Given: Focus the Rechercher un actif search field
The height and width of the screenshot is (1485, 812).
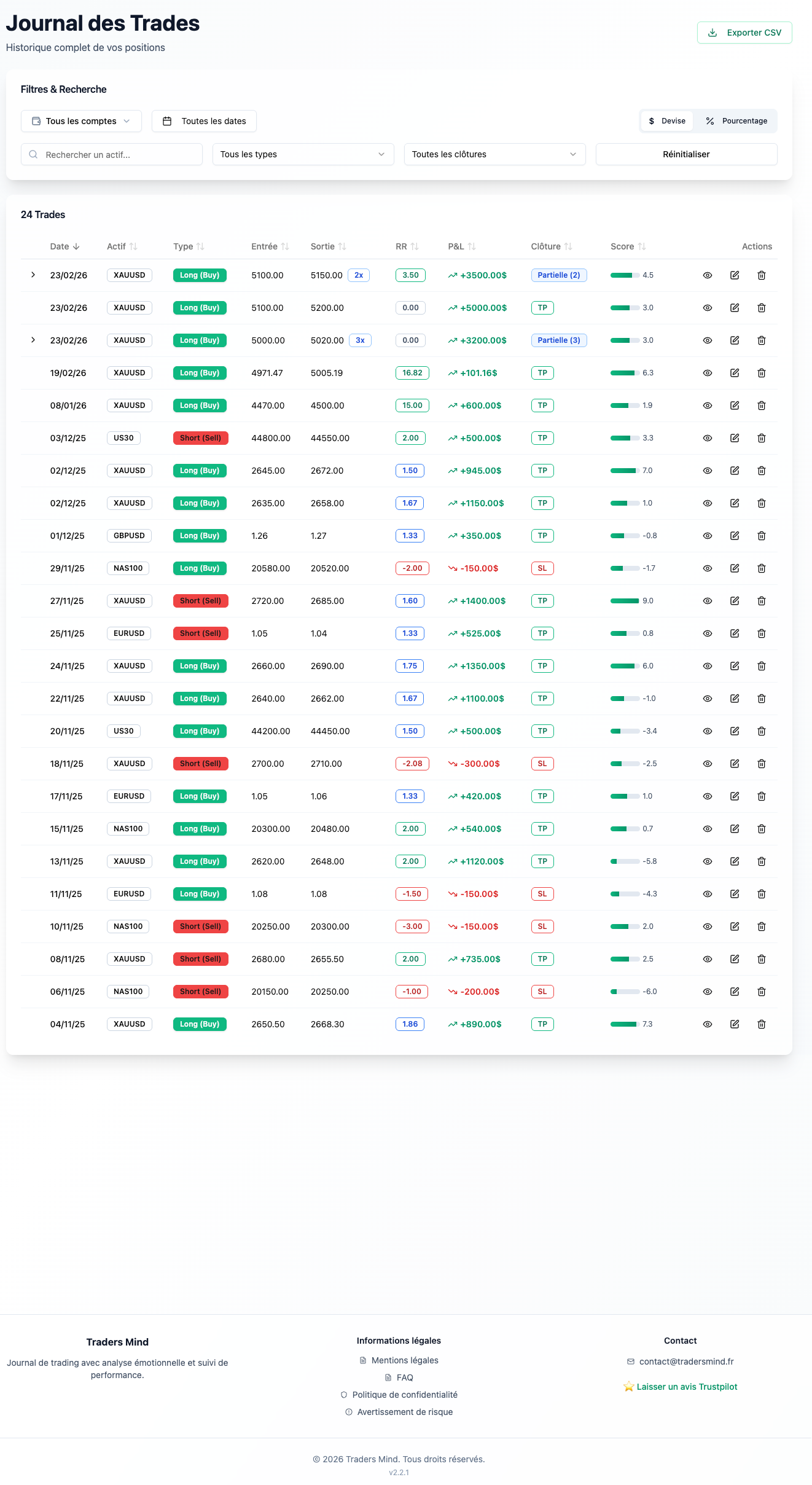Looking at the screenshot, I should [x=111, y=154].
